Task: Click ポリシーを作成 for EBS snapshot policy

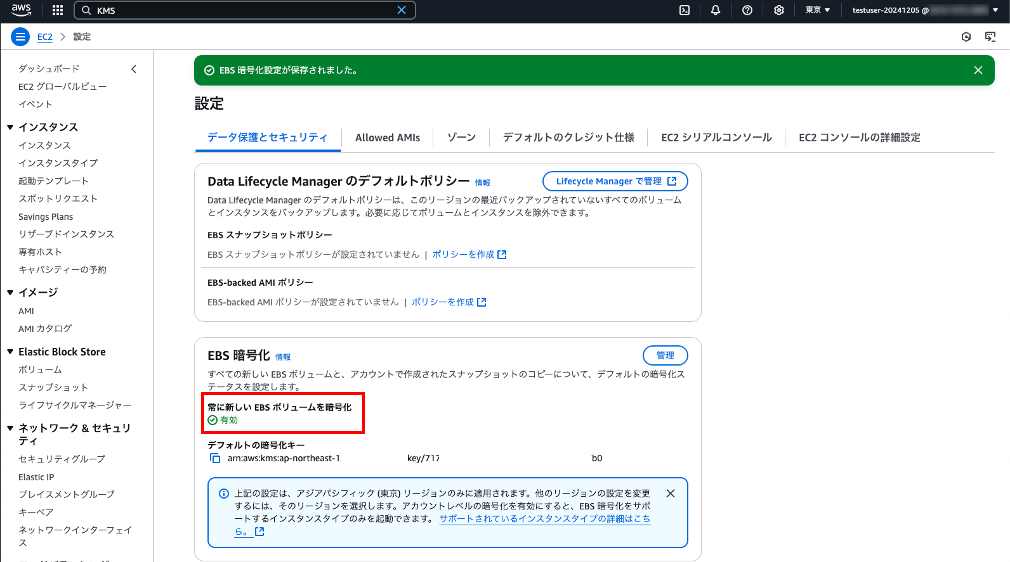Action: pyautogui.click(x=469, y=255)
